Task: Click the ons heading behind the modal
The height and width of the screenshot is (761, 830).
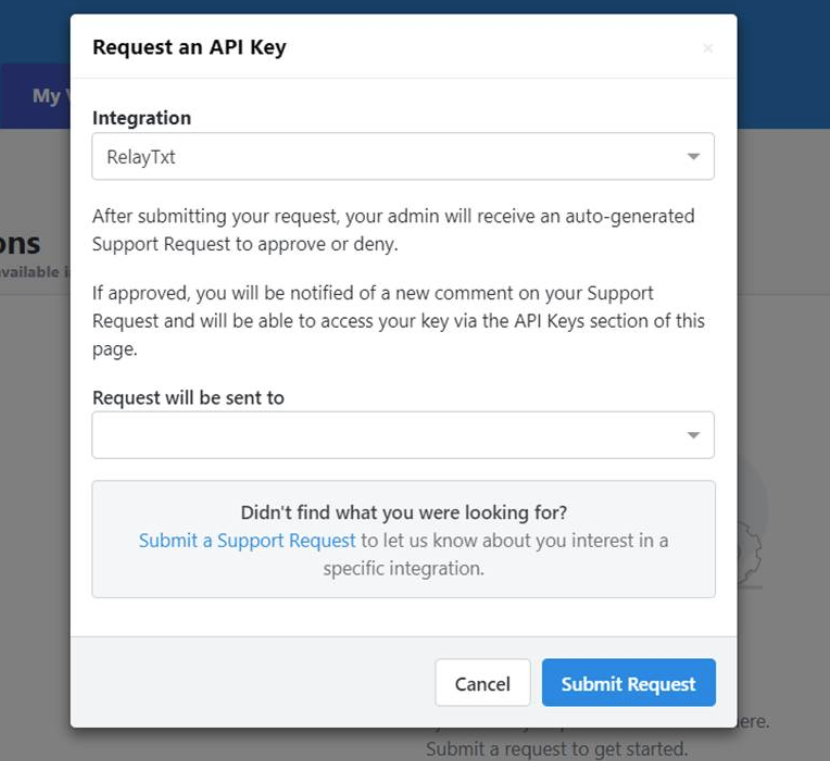Action: point(20,243)
